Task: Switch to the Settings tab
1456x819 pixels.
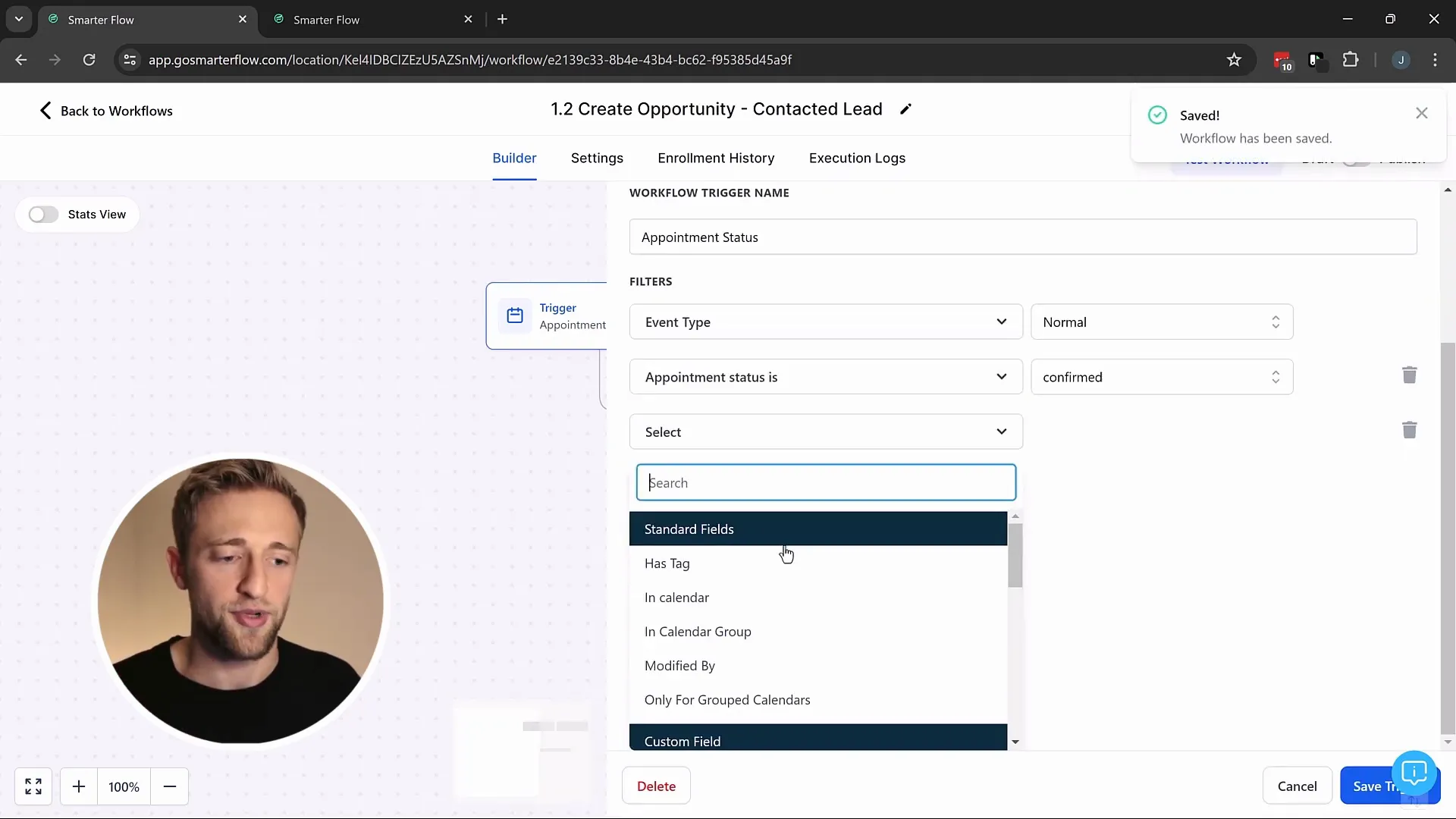Action: point(597,158)
